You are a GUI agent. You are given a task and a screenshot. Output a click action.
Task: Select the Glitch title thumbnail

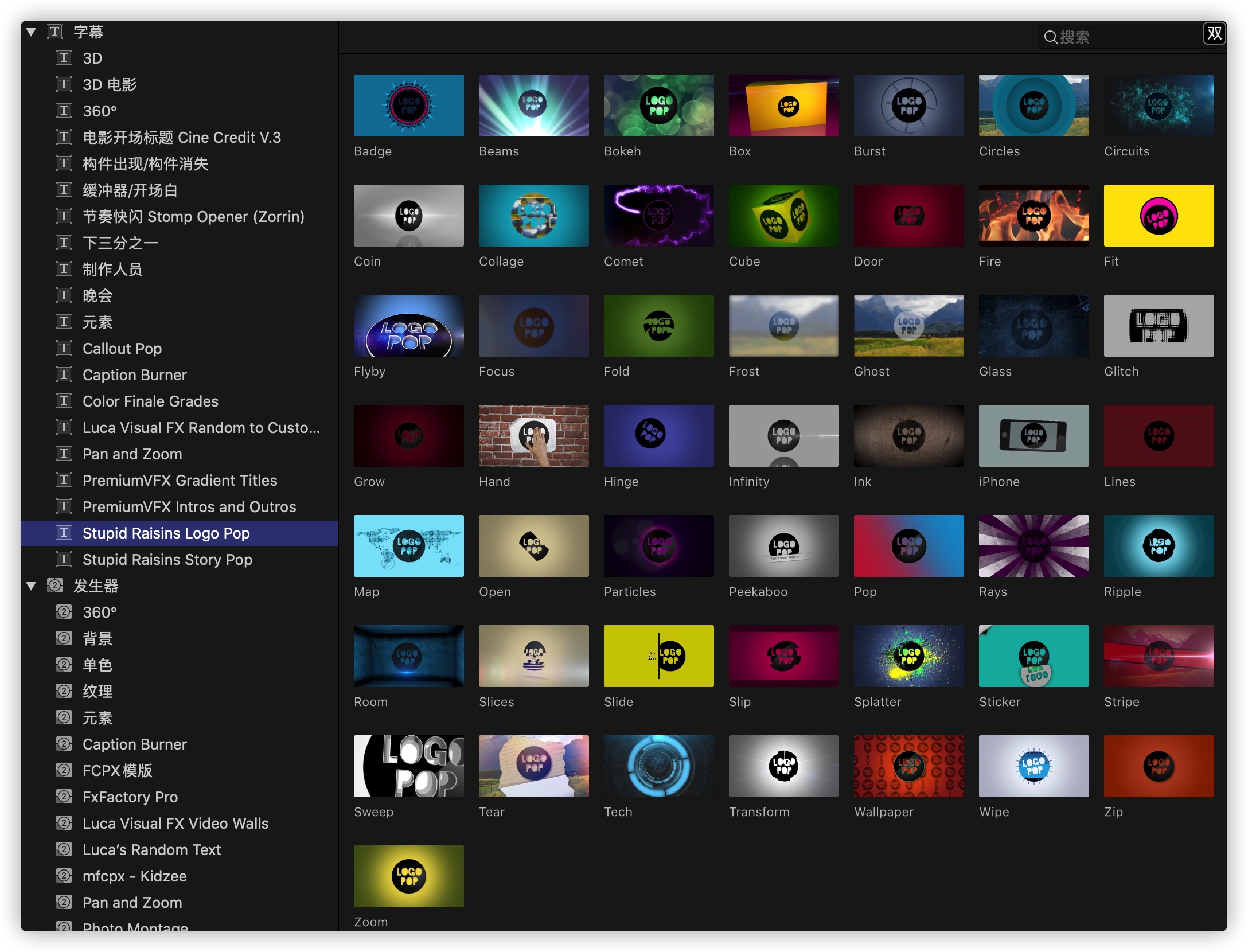(x=1158, y=326)
